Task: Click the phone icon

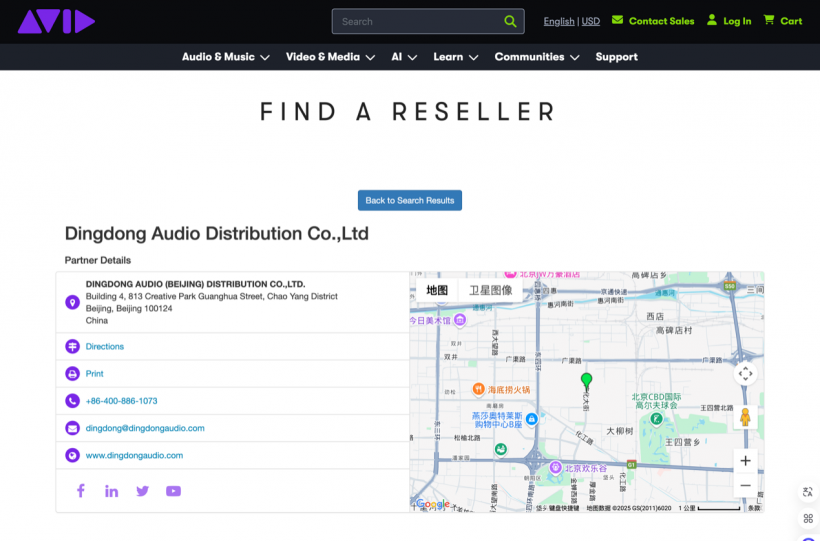Action: point(72,401)
